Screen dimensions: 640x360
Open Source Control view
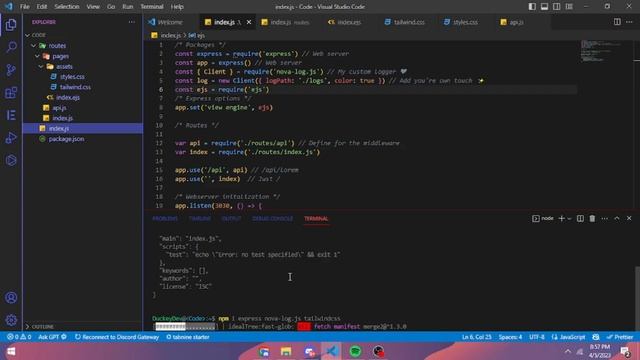pyautogui.click(x=11, y=70)
